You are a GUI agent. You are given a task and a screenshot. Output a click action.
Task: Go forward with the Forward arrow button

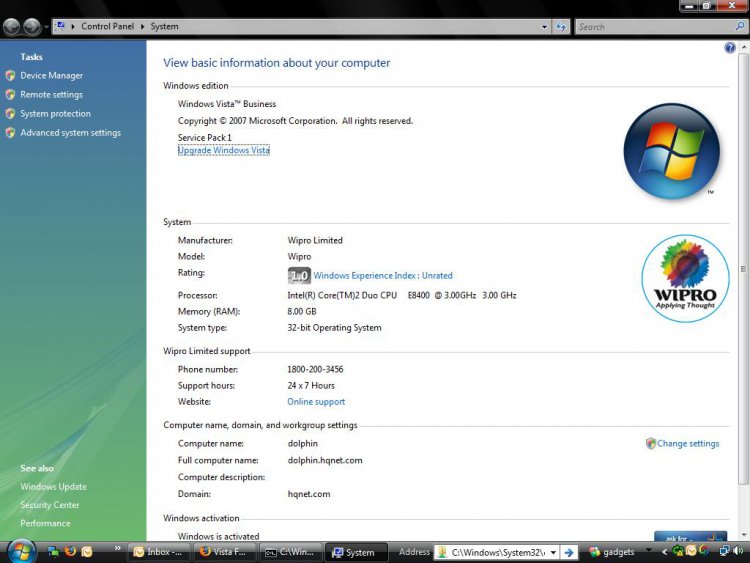(32, 27)
